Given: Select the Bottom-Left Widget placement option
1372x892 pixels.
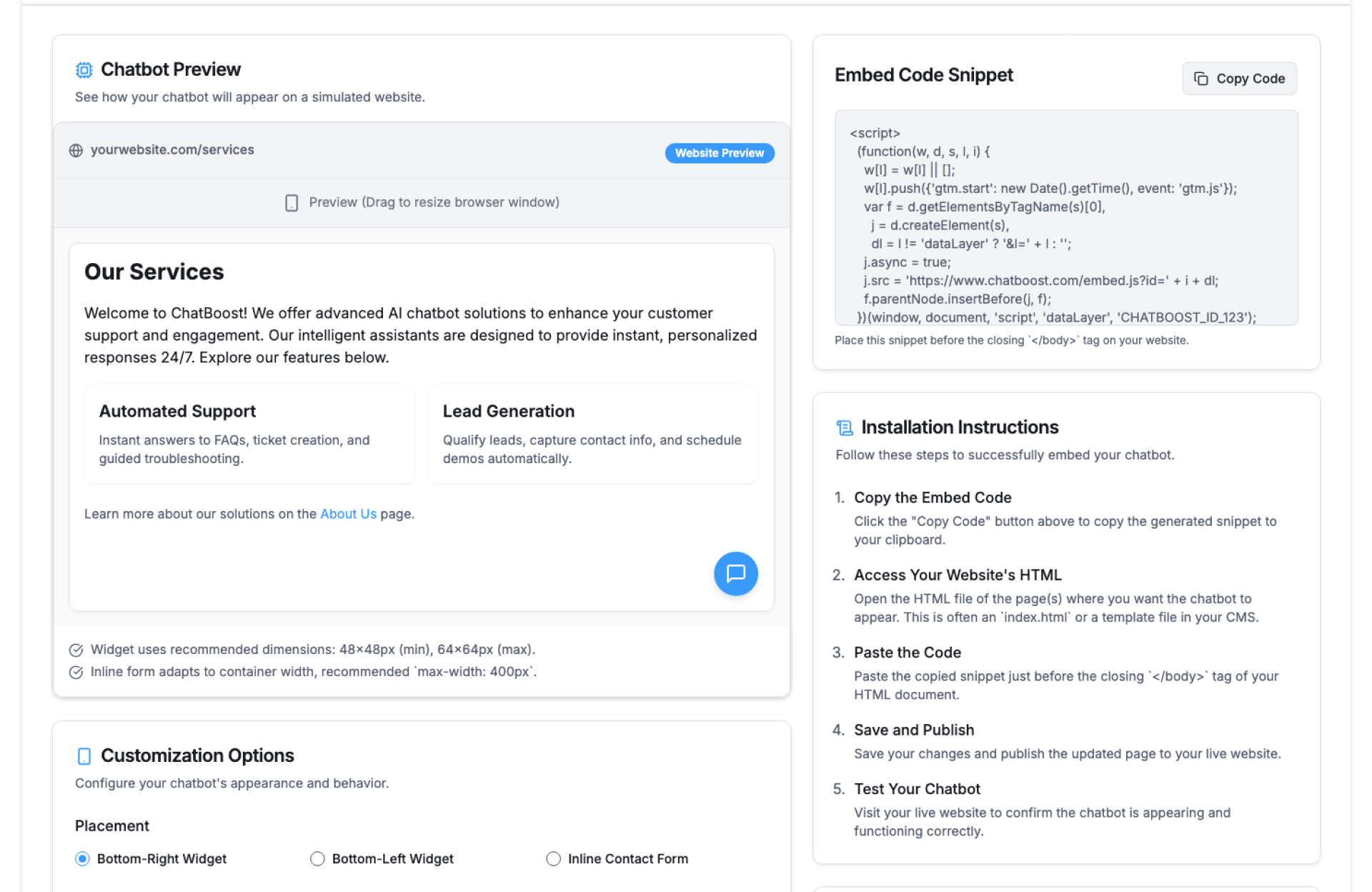Looking at the screenshot, I should tap(317, 858).
